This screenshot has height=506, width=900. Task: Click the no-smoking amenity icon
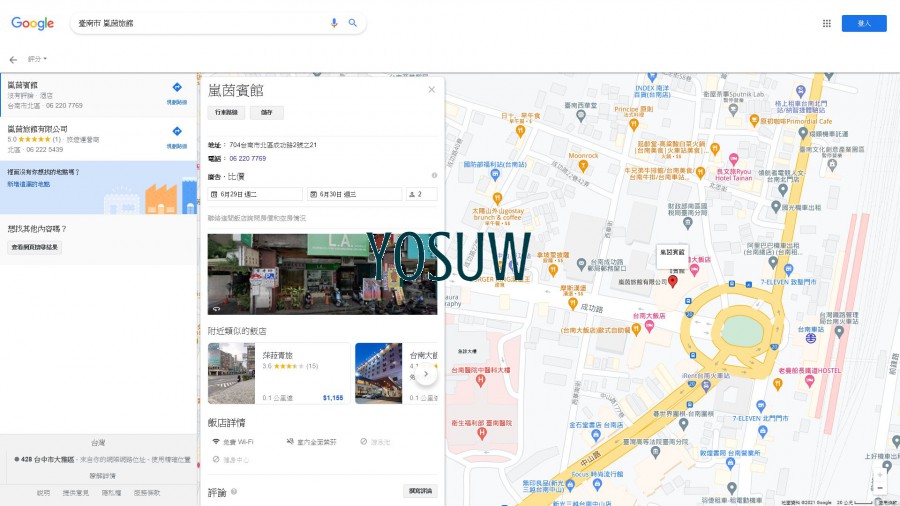(290, 442)
